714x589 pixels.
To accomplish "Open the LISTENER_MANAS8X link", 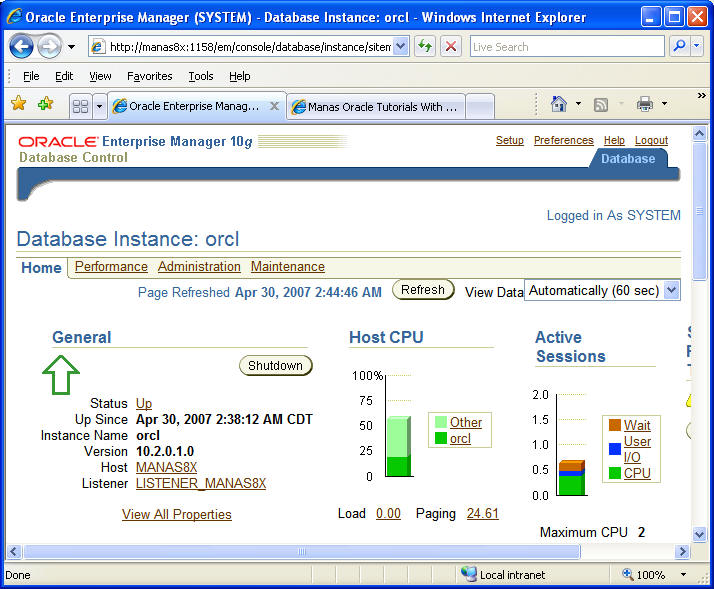I will [201, 483].
